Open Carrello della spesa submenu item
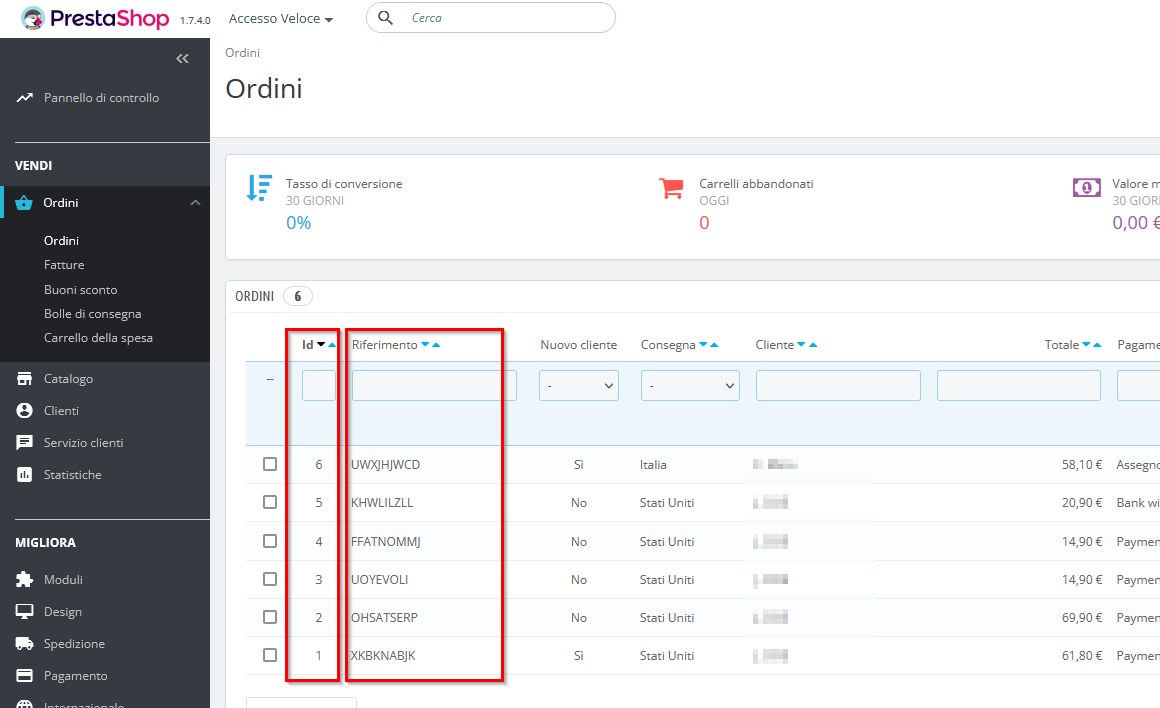Viewport: 1160px width, 708px height. [98, 337]
